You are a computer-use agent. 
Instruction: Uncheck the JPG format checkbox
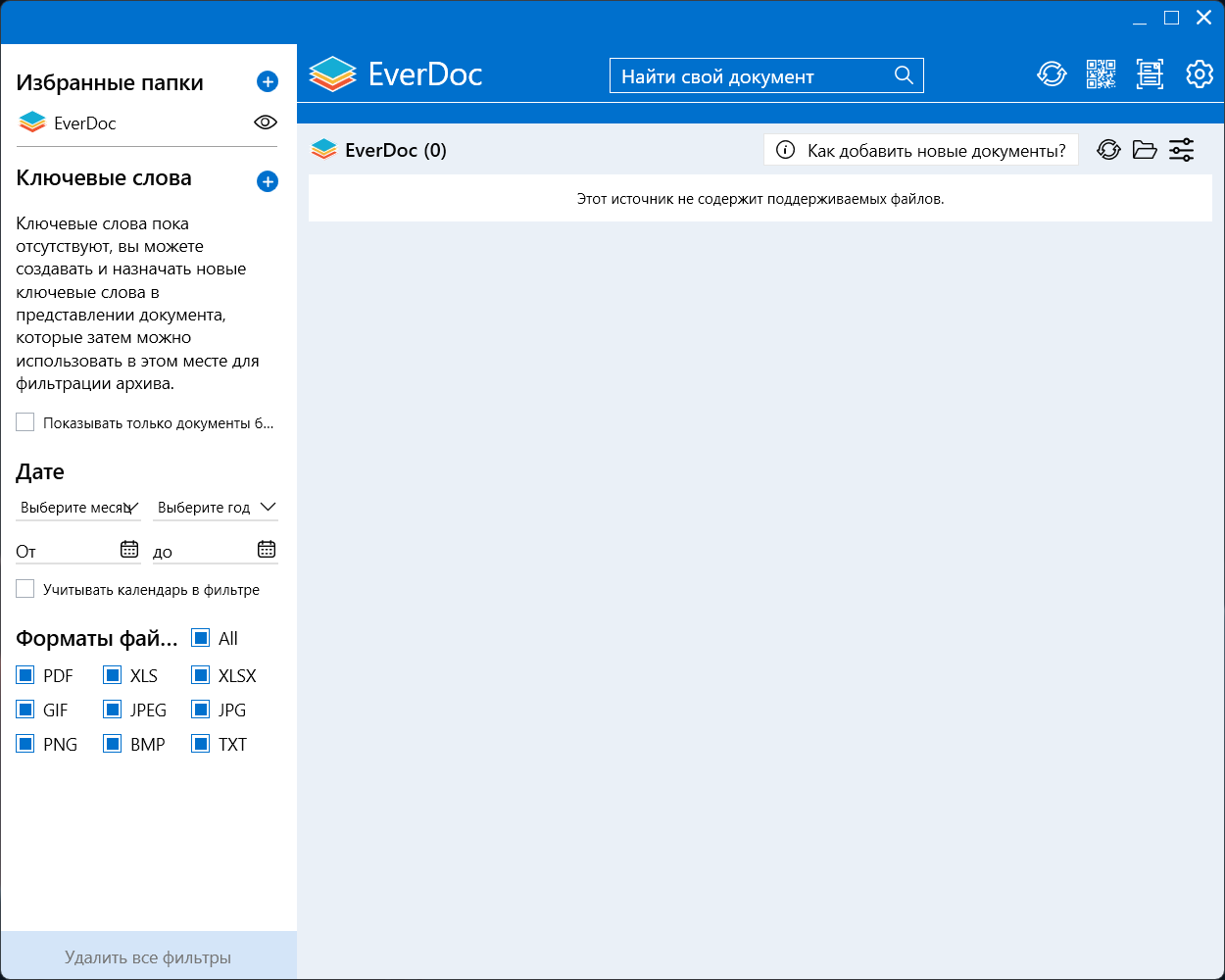(201, 710)
